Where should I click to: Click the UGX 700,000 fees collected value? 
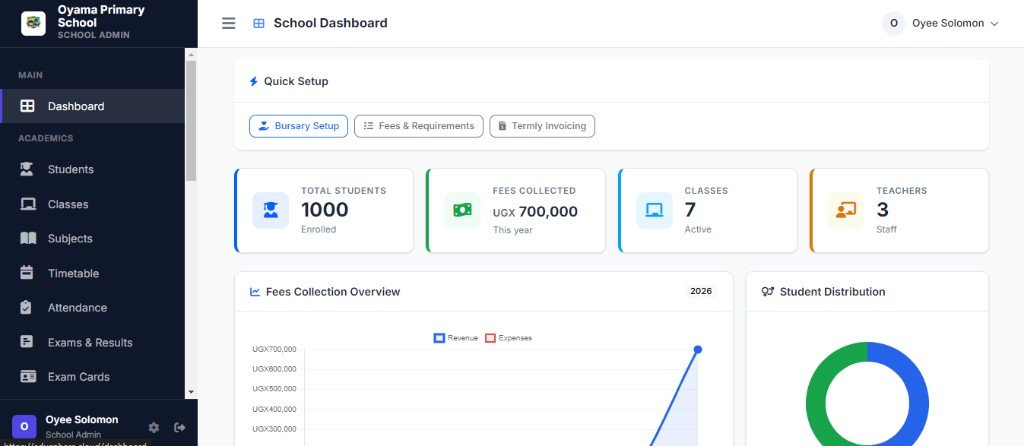[535, 212]
